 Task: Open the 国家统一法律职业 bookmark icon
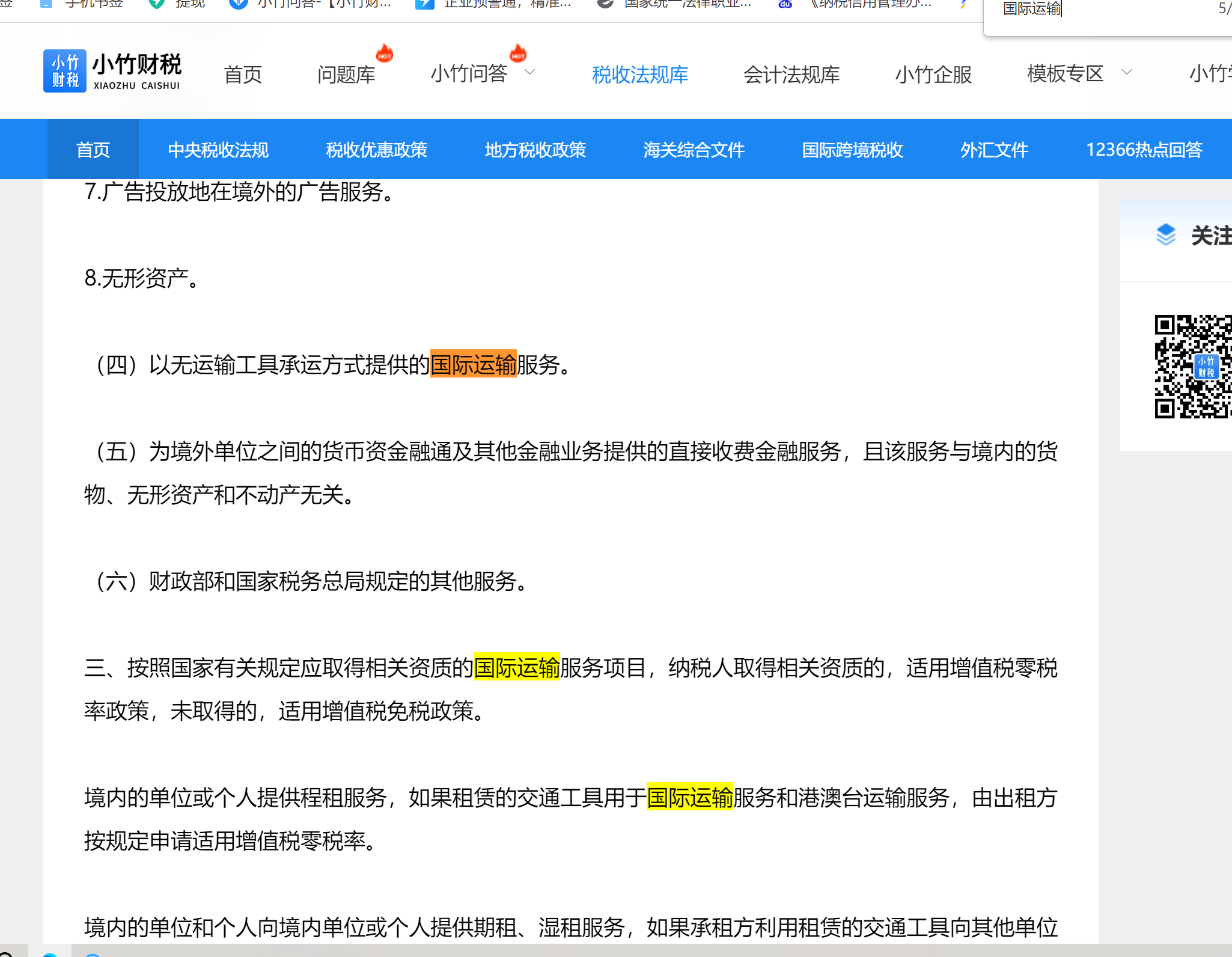coord(605,4)
